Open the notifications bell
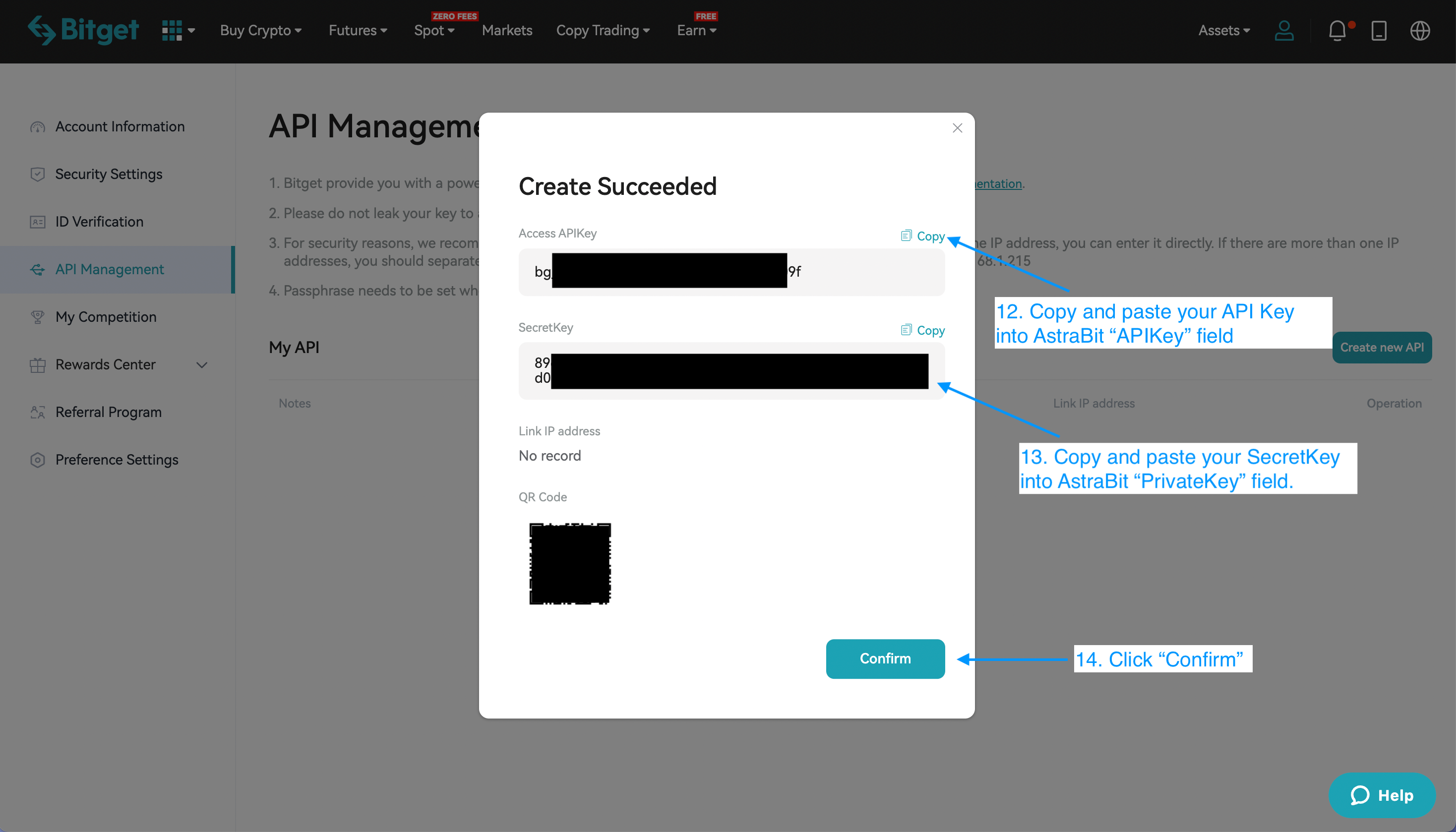The width and height of the screenshot is (1456, 832). [x=1337, y=30]
